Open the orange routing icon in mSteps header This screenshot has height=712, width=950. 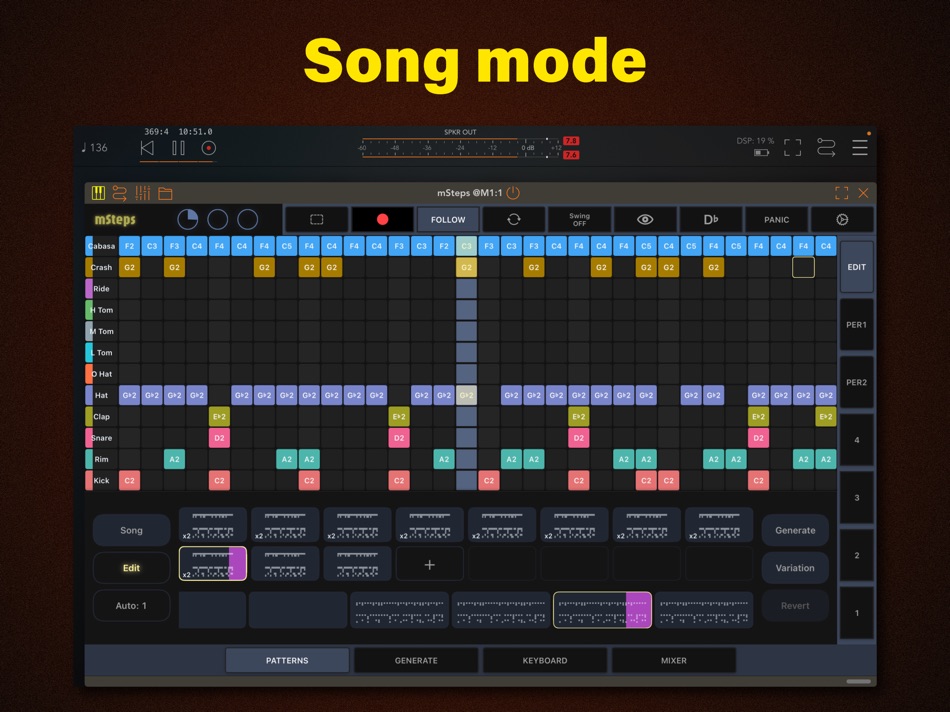click(119, 193)
